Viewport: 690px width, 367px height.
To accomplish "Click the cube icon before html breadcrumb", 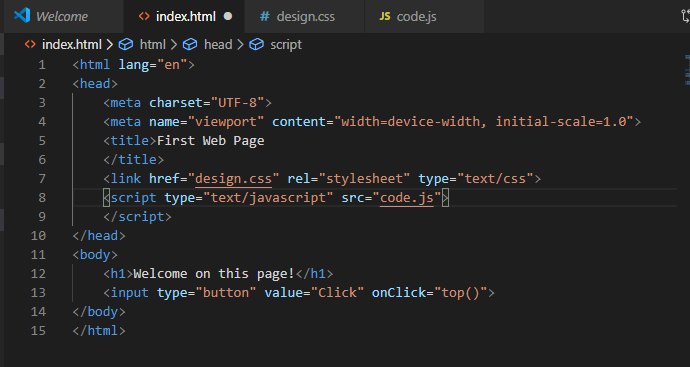I will (x=126, y=44).
